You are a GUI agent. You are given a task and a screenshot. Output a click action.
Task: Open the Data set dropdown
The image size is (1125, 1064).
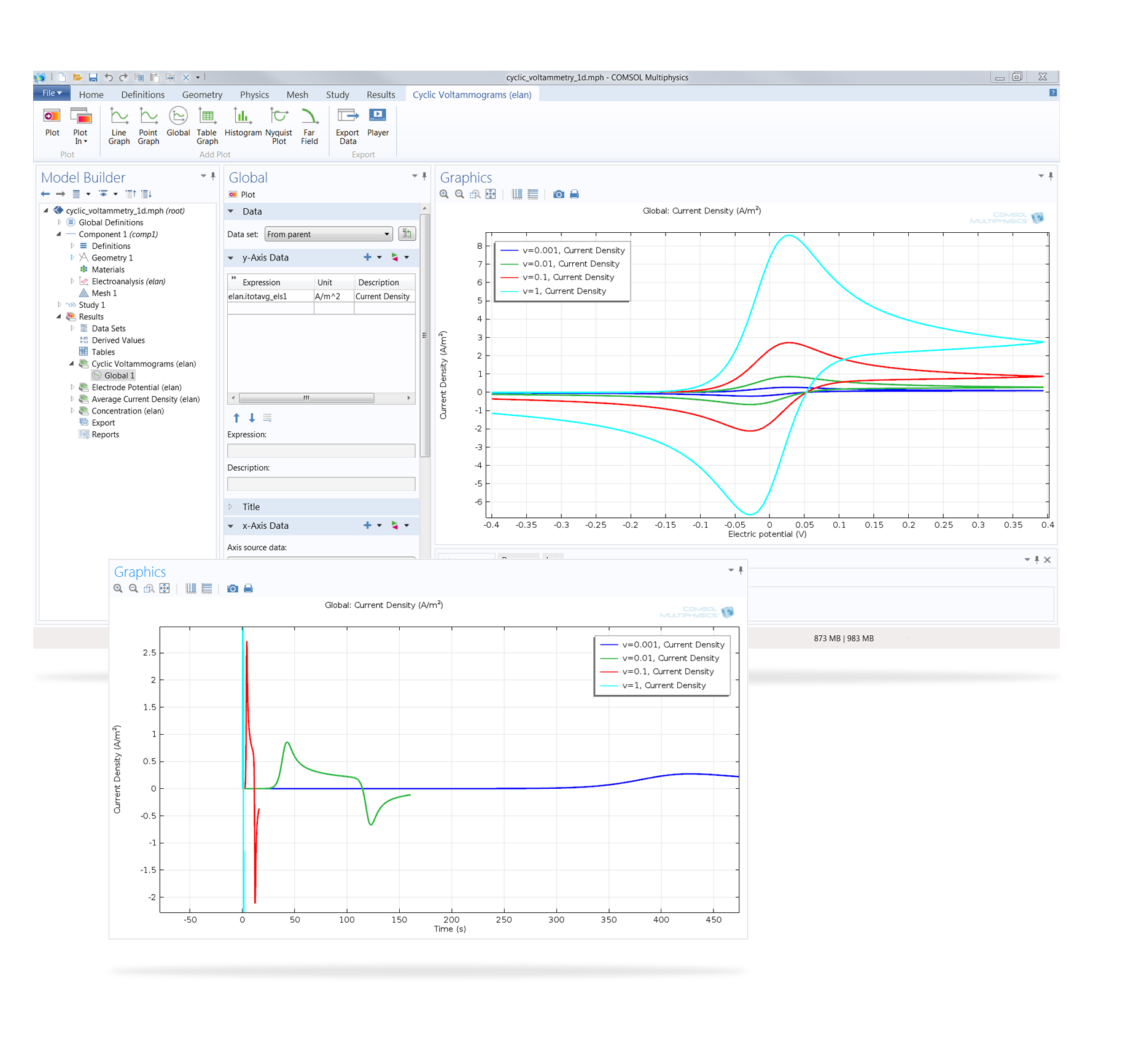tap(329, 234)
